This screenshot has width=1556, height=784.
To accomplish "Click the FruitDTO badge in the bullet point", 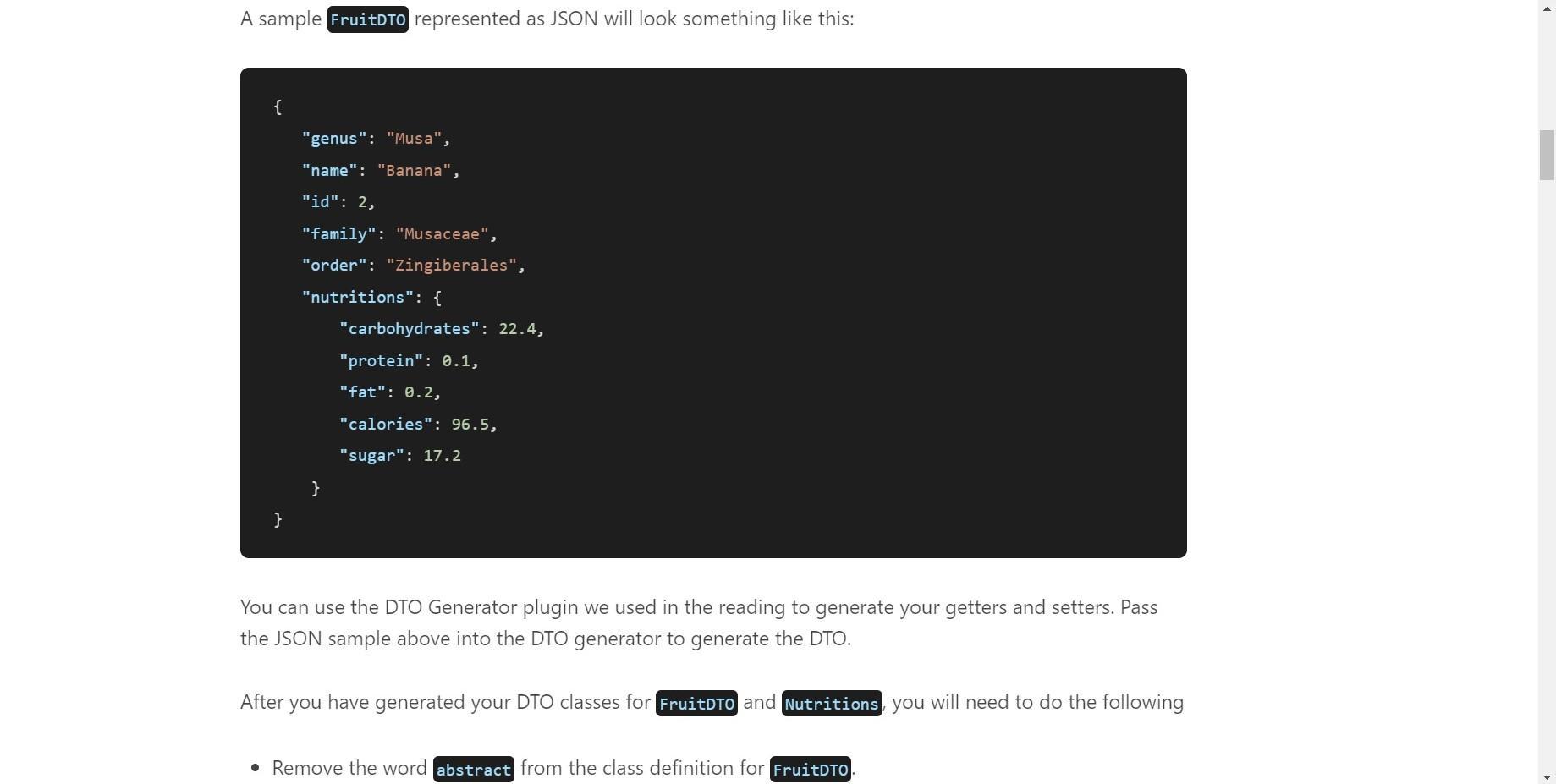I will pyautogui.click(x=810, y=769).
